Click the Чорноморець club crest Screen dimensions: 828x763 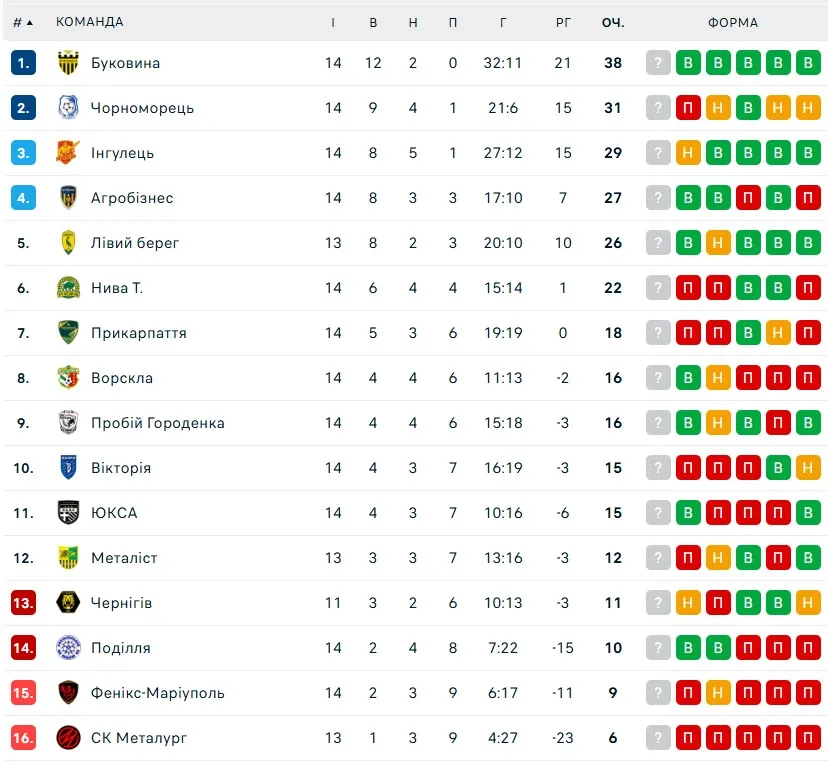click(68, 108)
